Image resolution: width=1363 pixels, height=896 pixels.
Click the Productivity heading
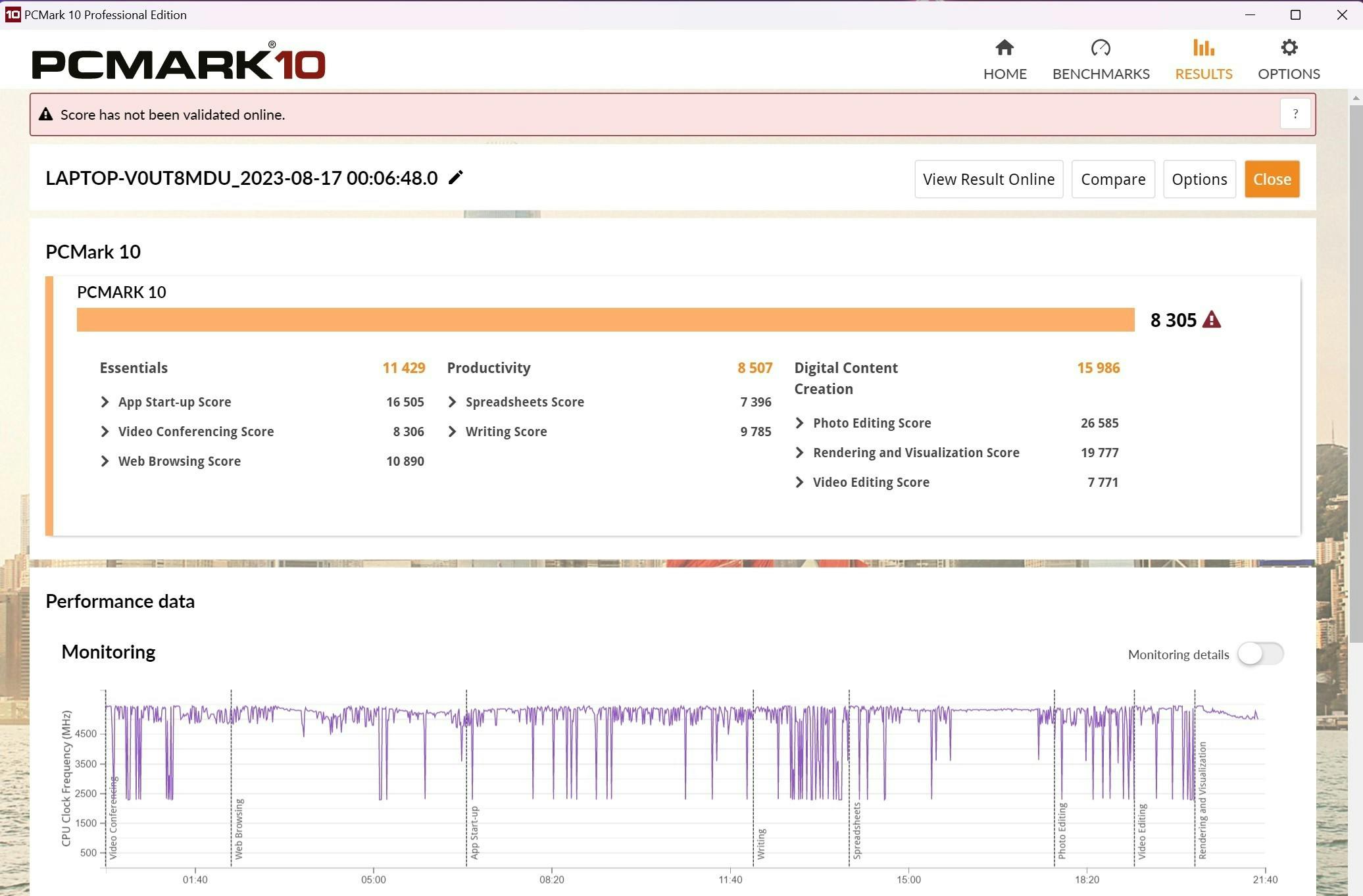[489, 368]
